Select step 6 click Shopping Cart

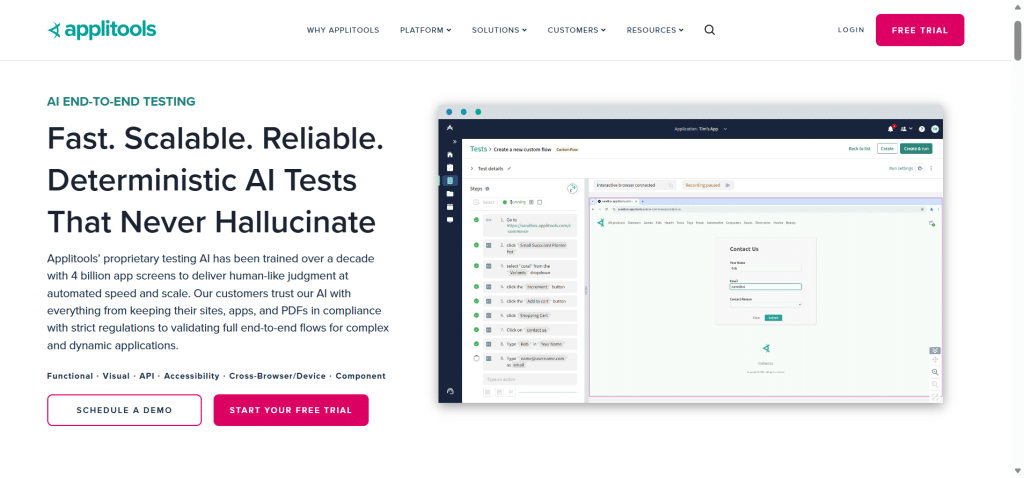[530, 315]
